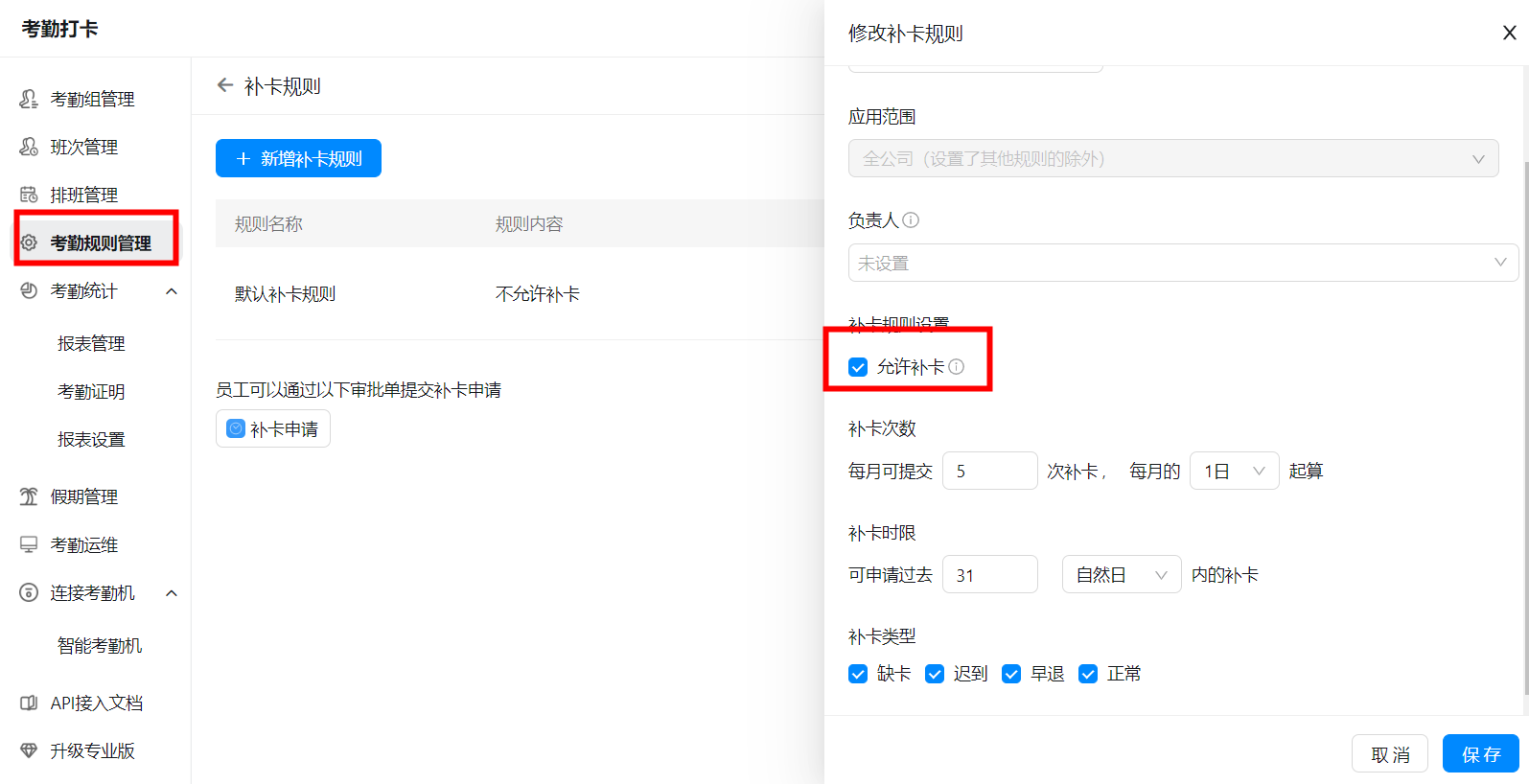Collapse the 考勤统计 menu chevron

[172, 291]
